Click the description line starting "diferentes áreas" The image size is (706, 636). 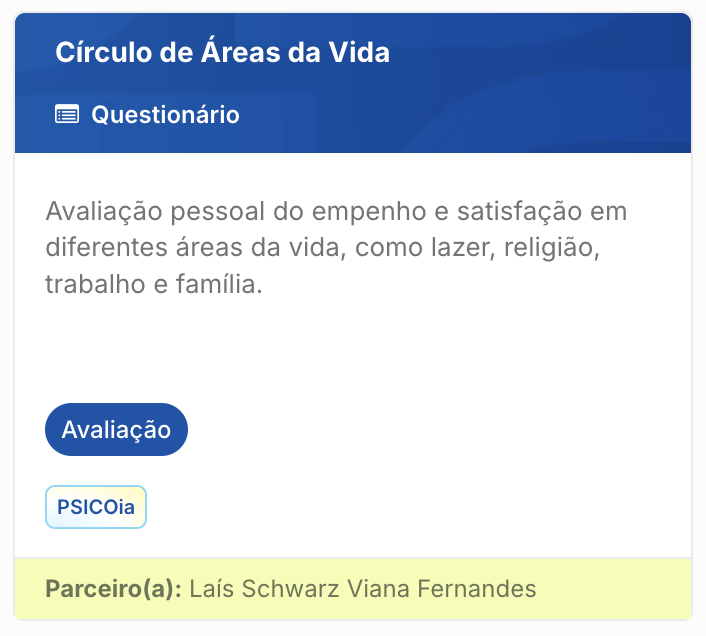click(x=320, y=249)
